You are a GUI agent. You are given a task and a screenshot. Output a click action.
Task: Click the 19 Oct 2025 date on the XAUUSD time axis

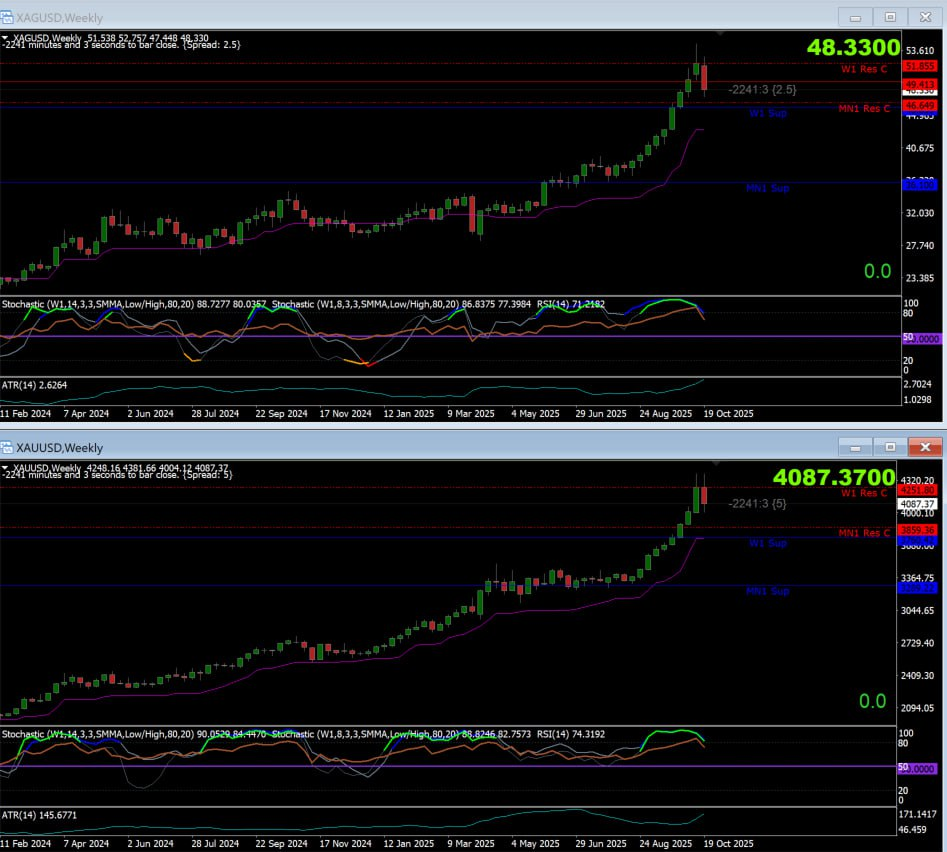pos(728,844)
